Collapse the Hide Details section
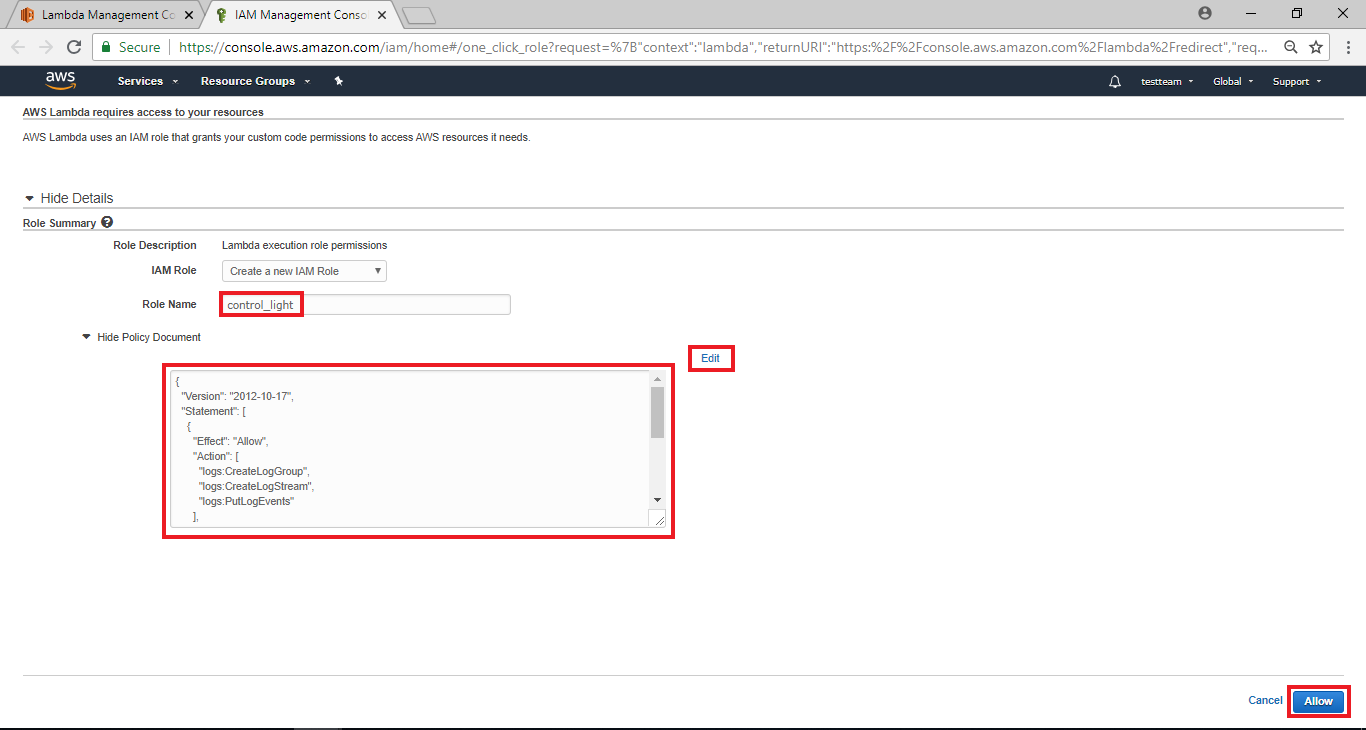 (69, 198)
